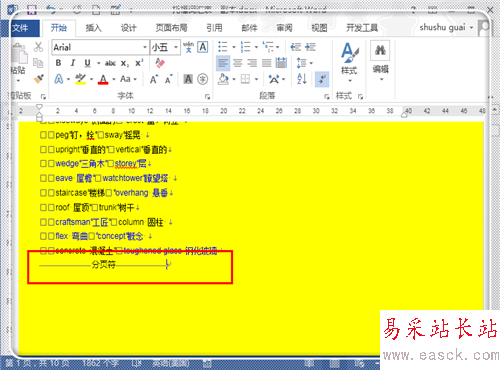Click the word 'watchtower' in document
This screenshot has width=500, height=370.
123,178
